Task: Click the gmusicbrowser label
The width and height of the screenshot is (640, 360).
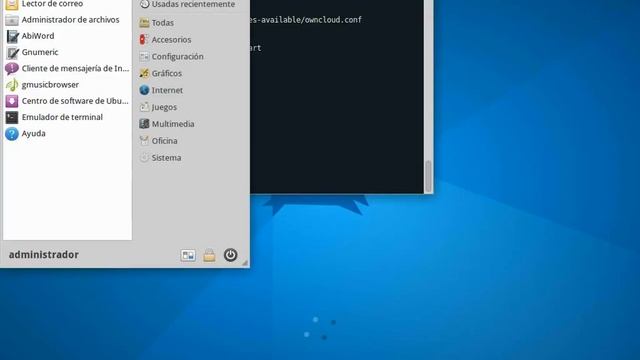Action: (x=50, y=85)
